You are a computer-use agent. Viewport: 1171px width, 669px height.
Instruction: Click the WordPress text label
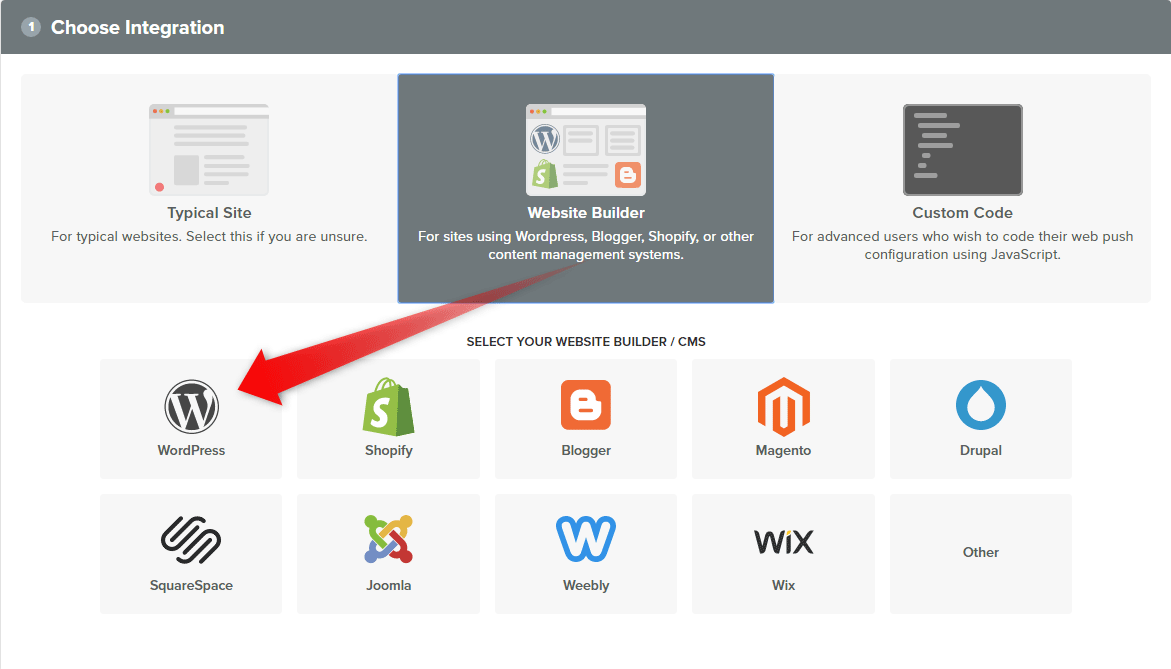(191, 450)
